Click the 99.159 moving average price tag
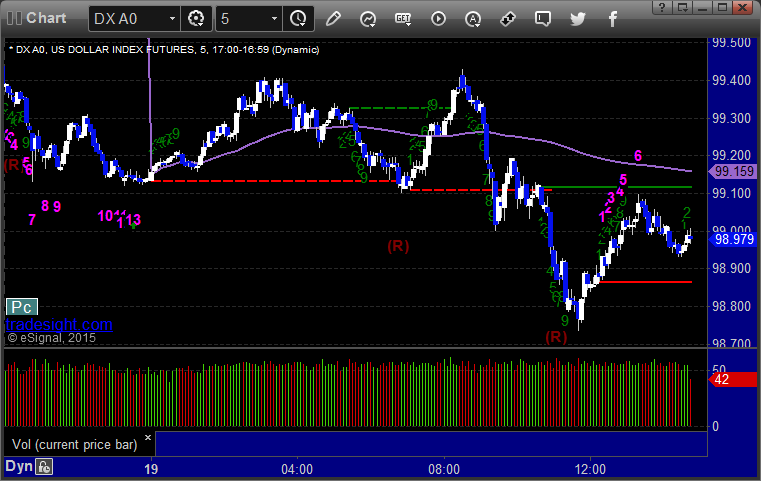Image resolution: width=761 pixels, height=481 pixels. tap(733, 171)
